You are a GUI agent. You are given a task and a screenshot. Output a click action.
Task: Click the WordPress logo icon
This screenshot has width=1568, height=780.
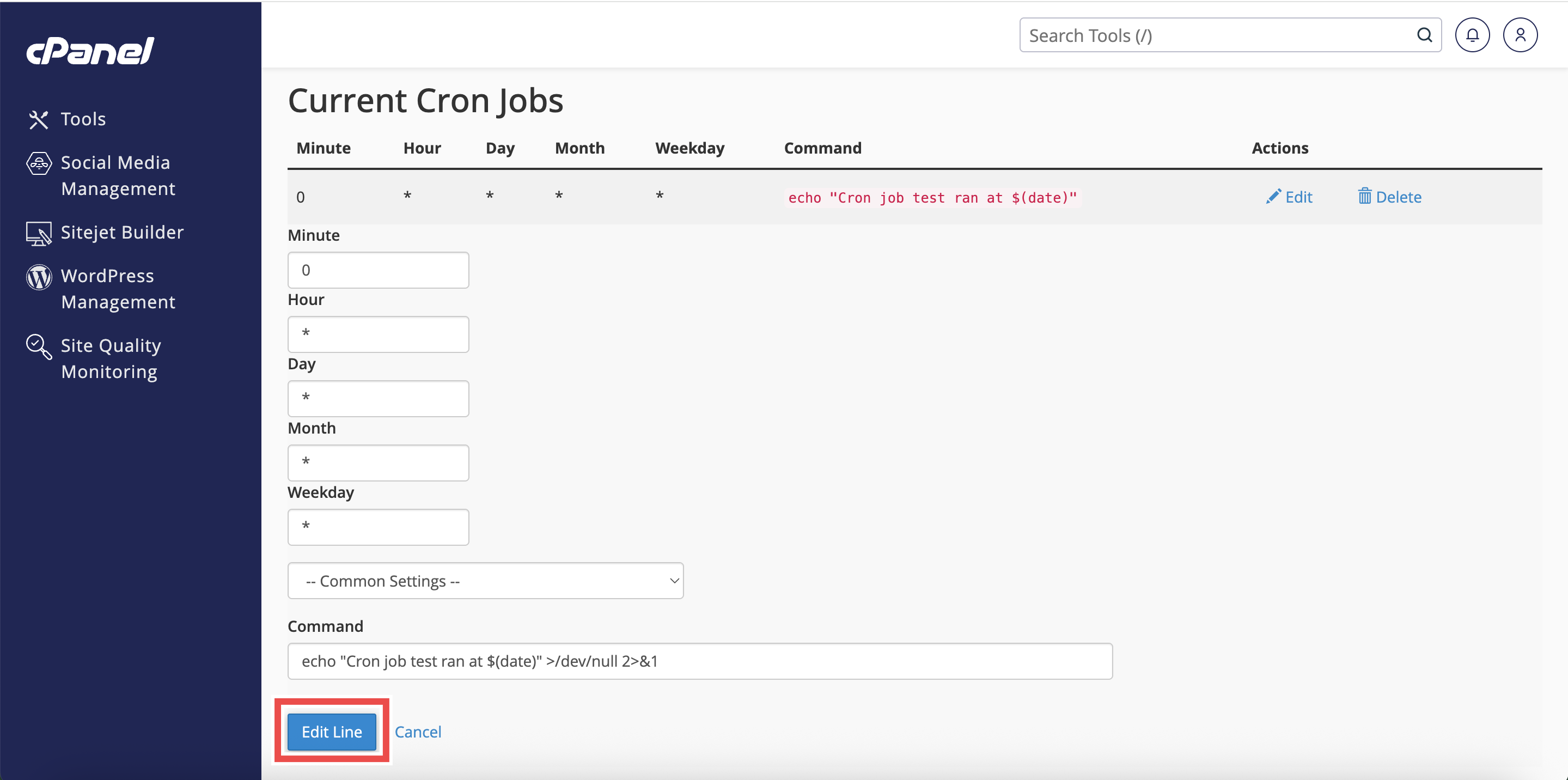click(39, 277)
